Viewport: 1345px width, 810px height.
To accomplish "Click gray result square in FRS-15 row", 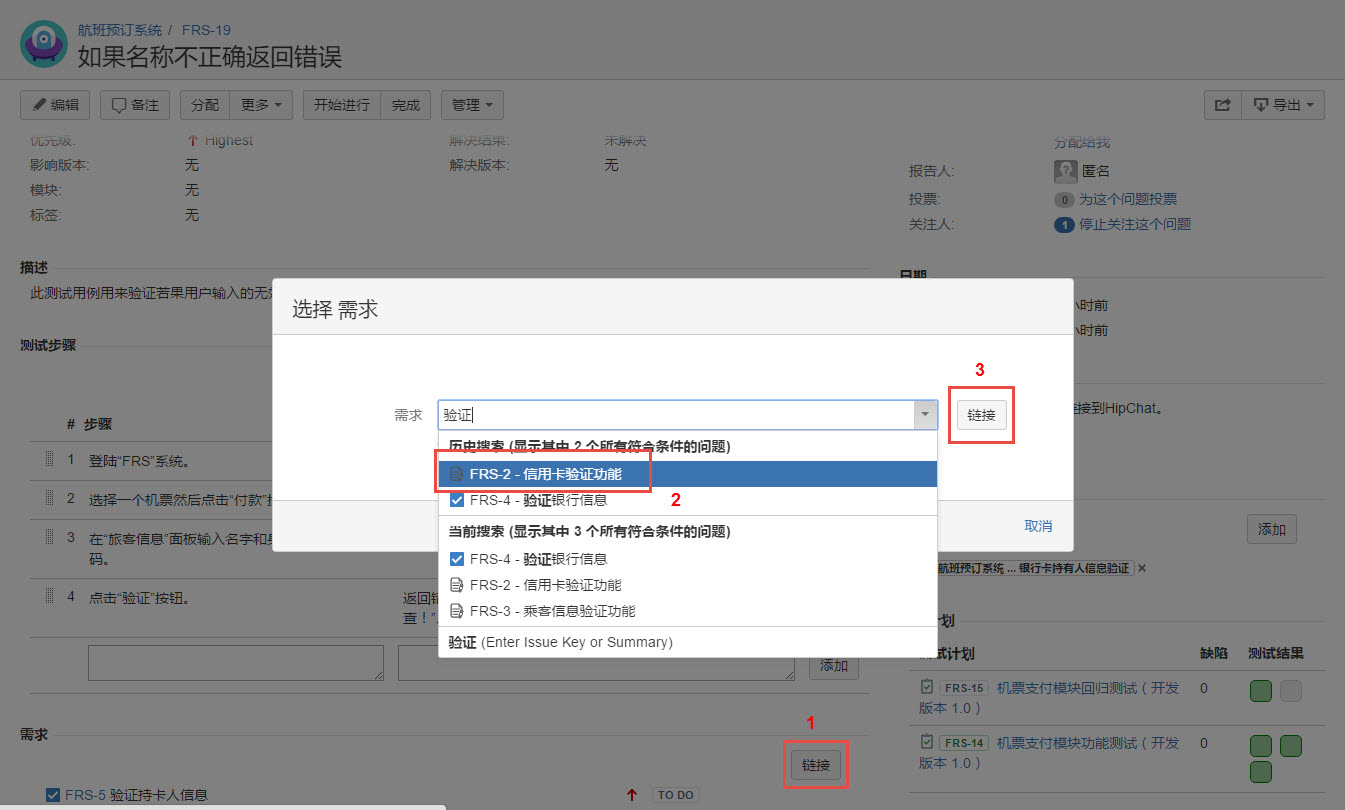I will [x=1291, y=691].
